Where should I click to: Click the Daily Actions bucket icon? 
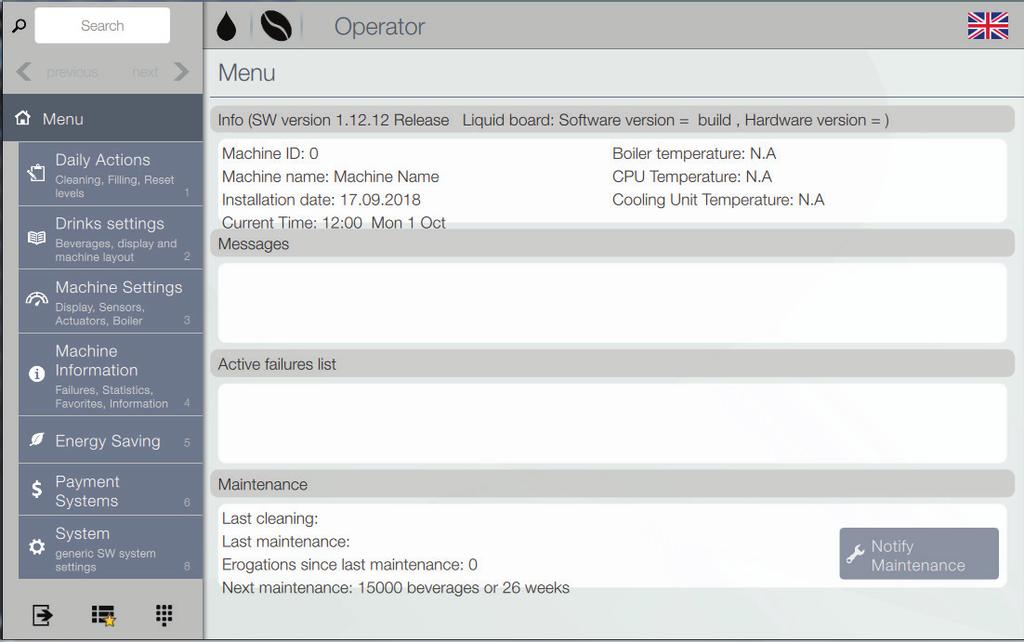click(x=37, y=173)
